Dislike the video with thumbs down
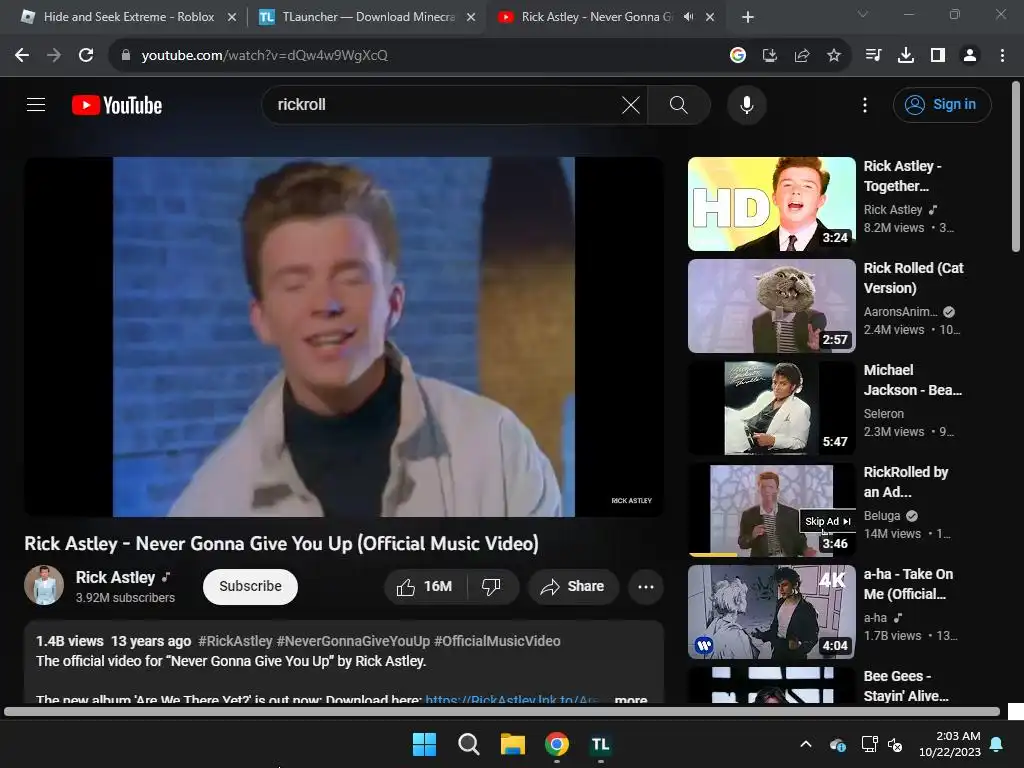 click(492, 586)
